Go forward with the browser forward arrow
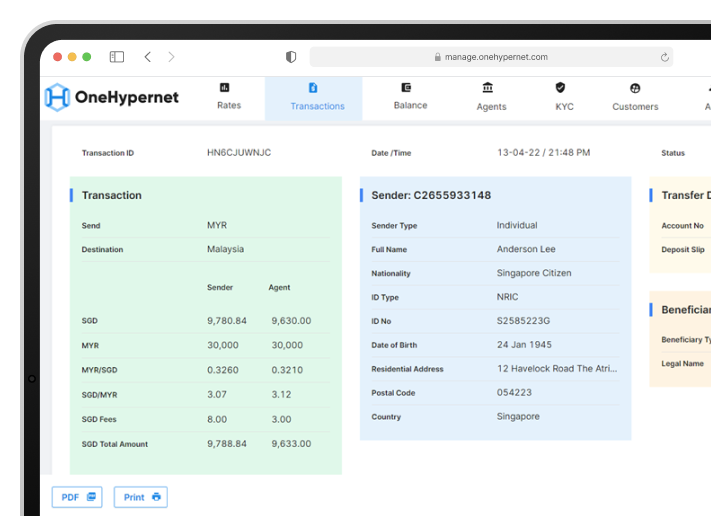 (x=171, y=57)
